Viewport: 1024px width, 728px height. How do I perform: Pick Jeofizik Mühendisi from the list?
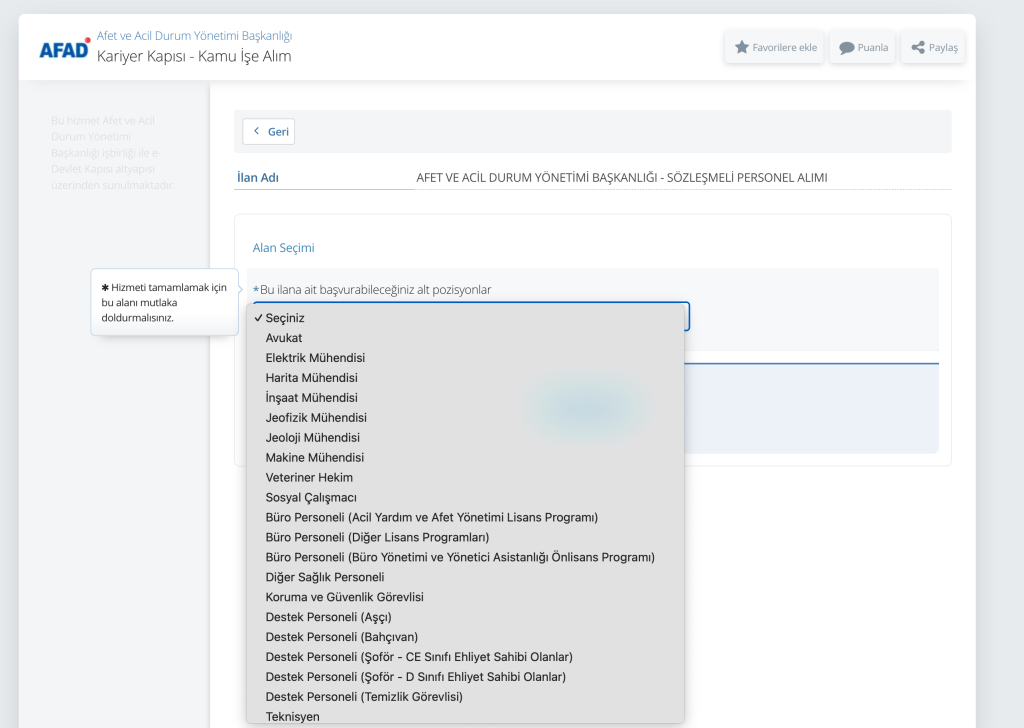[316, 418]
